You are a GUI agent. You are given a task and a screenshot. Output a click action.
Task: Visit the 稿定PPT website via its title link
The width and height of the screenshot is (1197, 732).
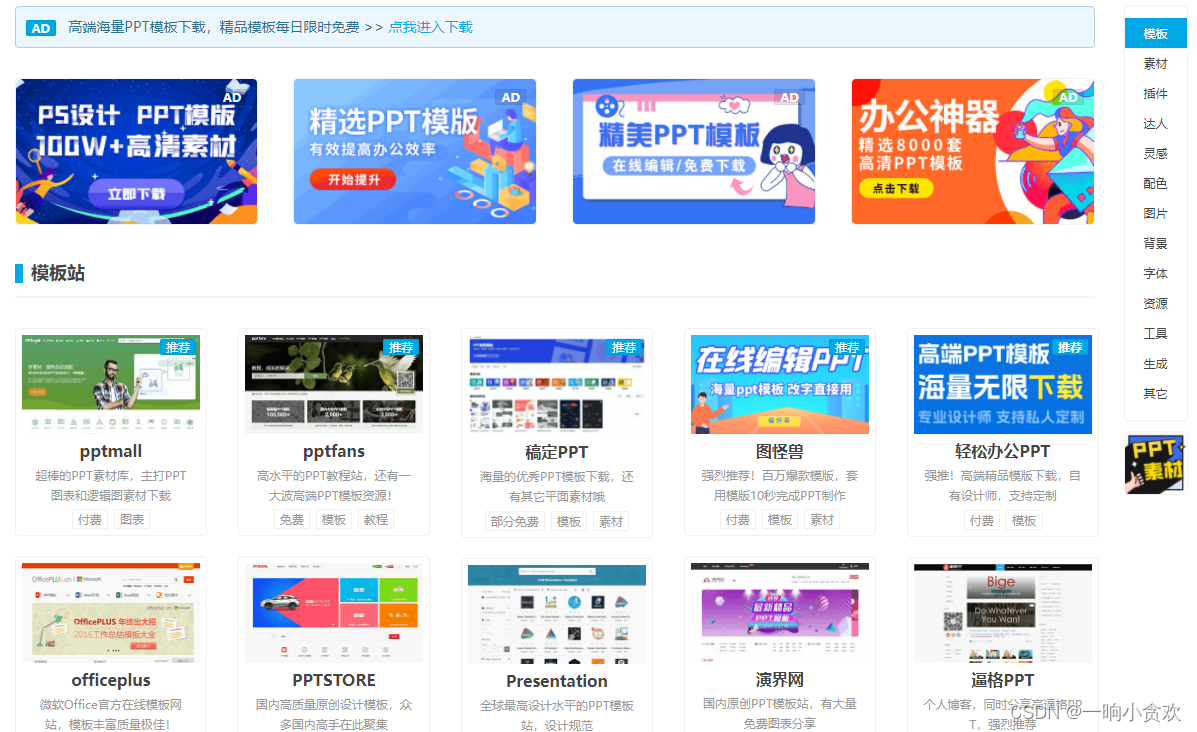(556, 451)
